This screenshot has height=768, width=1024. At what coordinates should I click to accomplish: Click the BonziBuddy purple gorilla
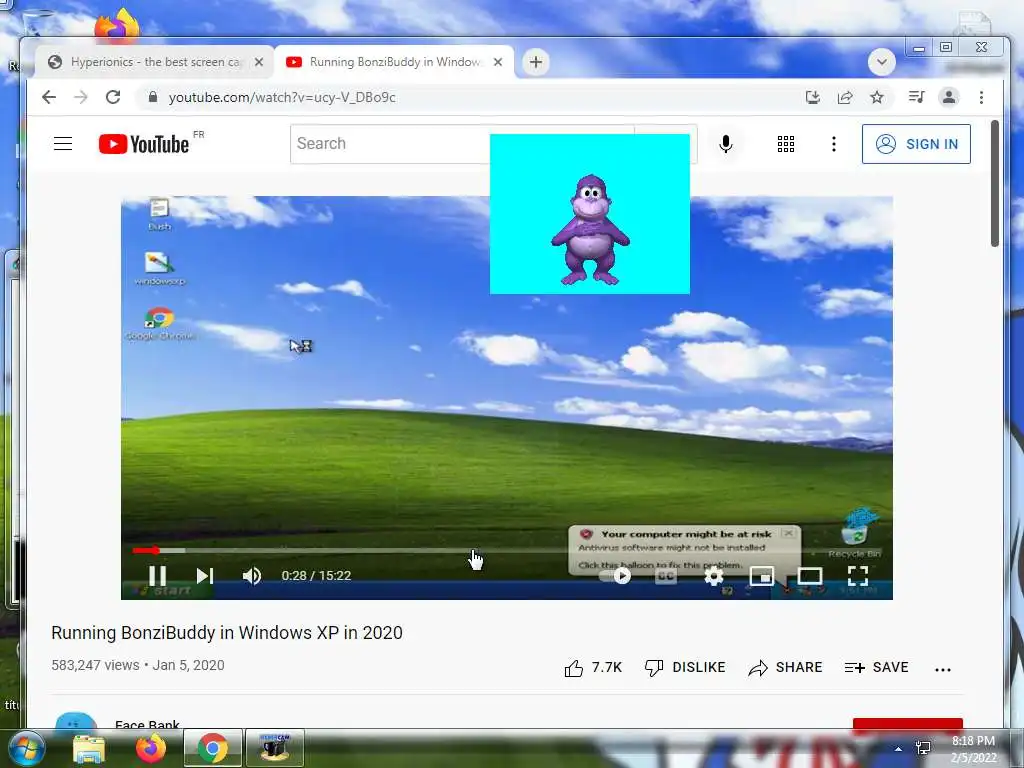pyautogui.click(x=590, y=230)
